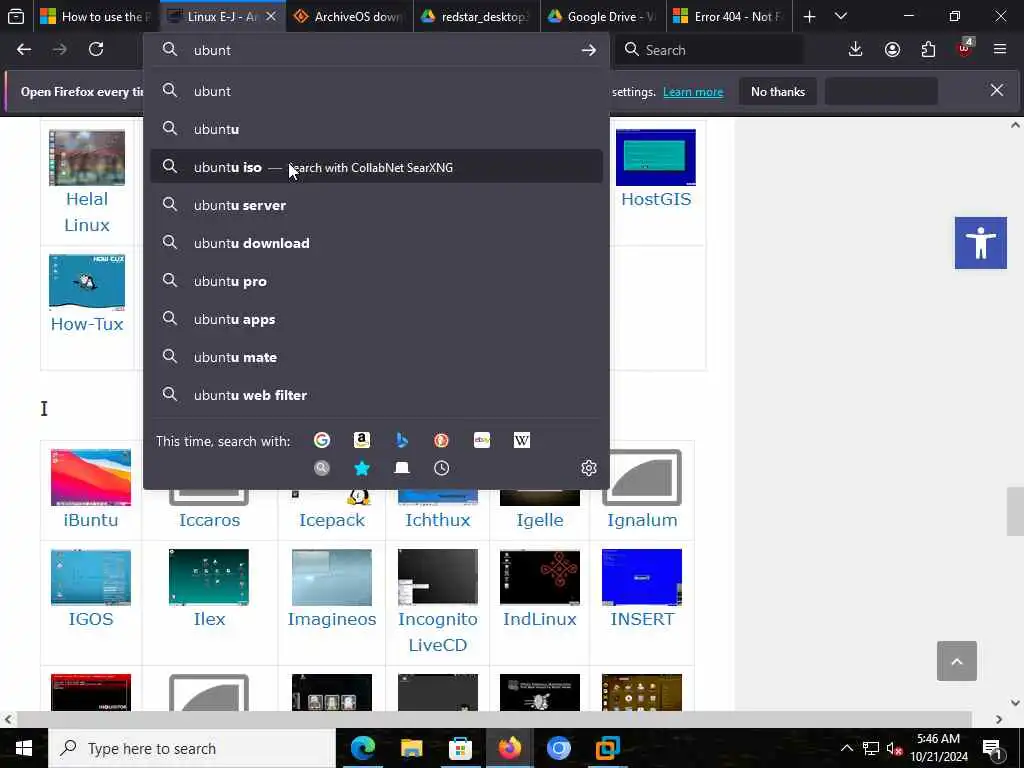The height and width of the screenshot is (768, 1024).
Task: Search open tabs using the tabs icon
Action: (x=402, y=468)
